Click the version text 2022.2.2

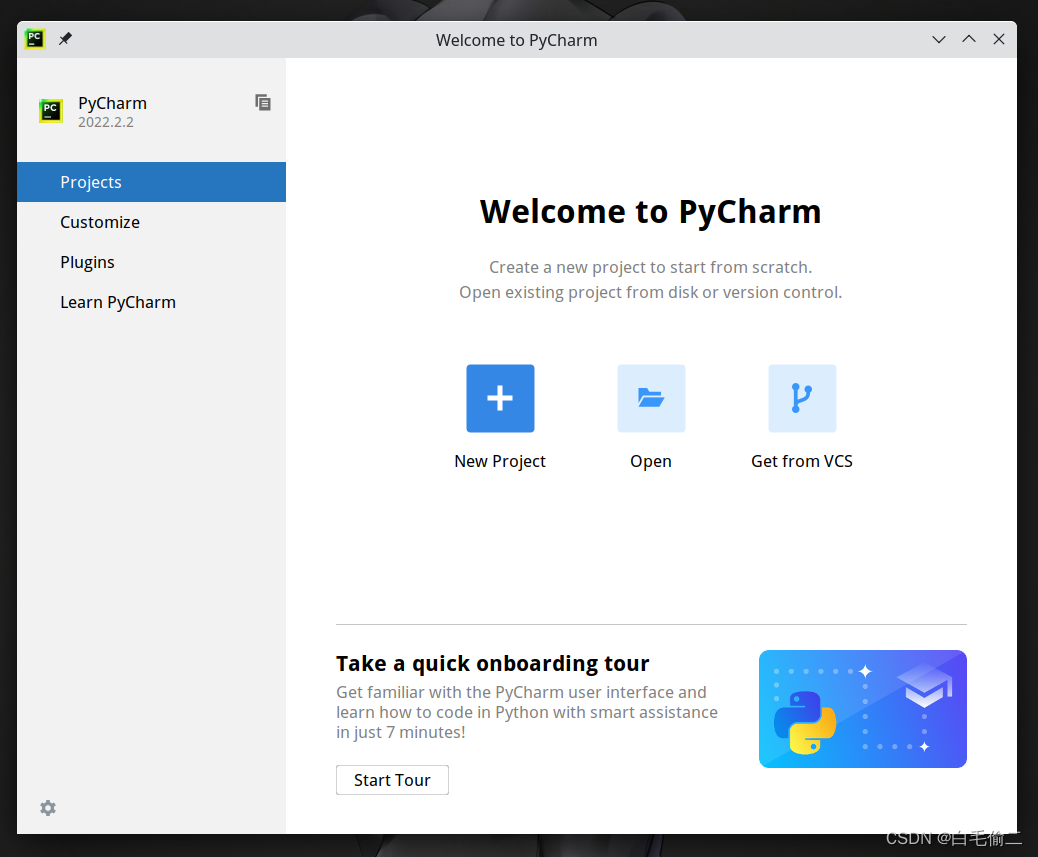tap(106, 122)
